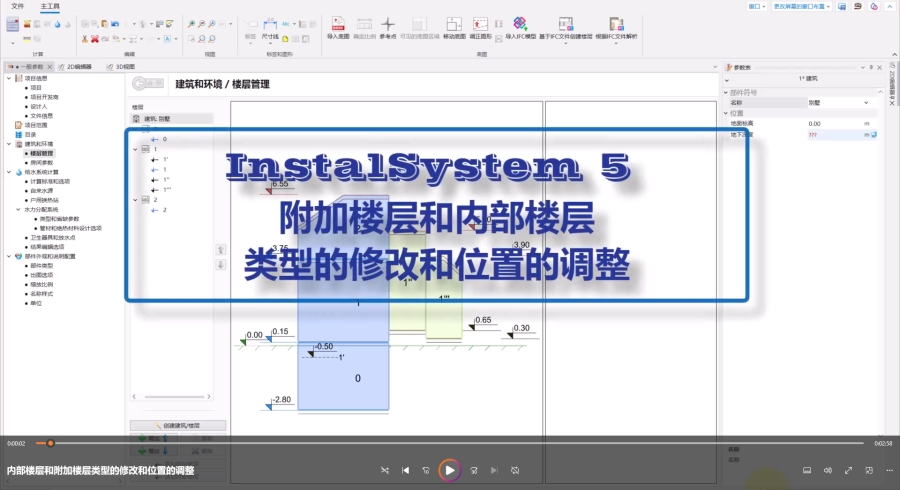Screen dimensions: 900x490
Task: Select 房间参数 in the project tree
Action: click(x=42, y=162)
